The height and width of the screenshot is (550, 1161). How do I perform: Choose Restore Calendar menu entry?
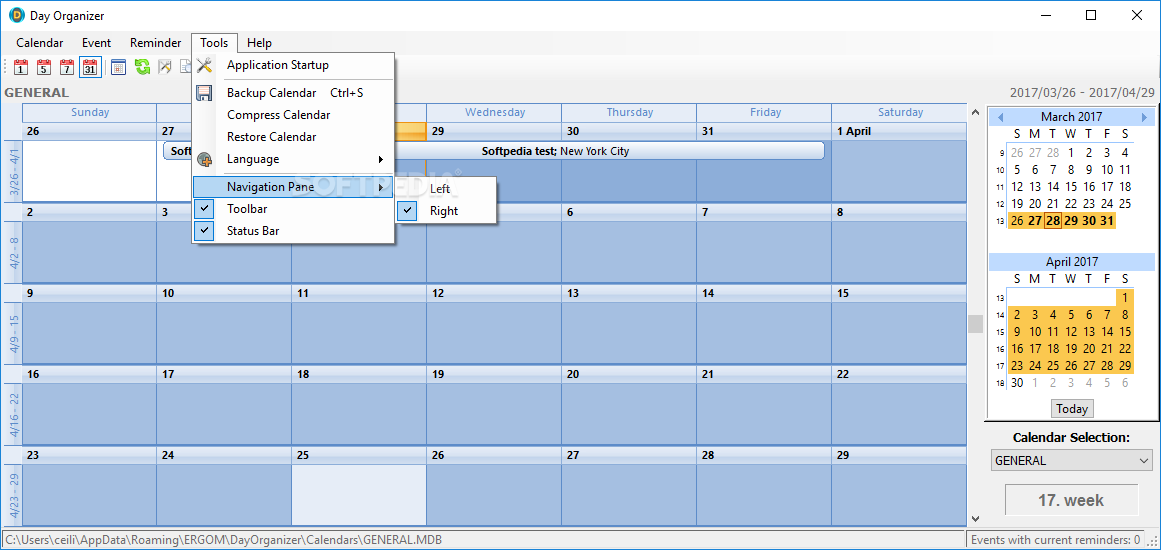tap(293, 137)
